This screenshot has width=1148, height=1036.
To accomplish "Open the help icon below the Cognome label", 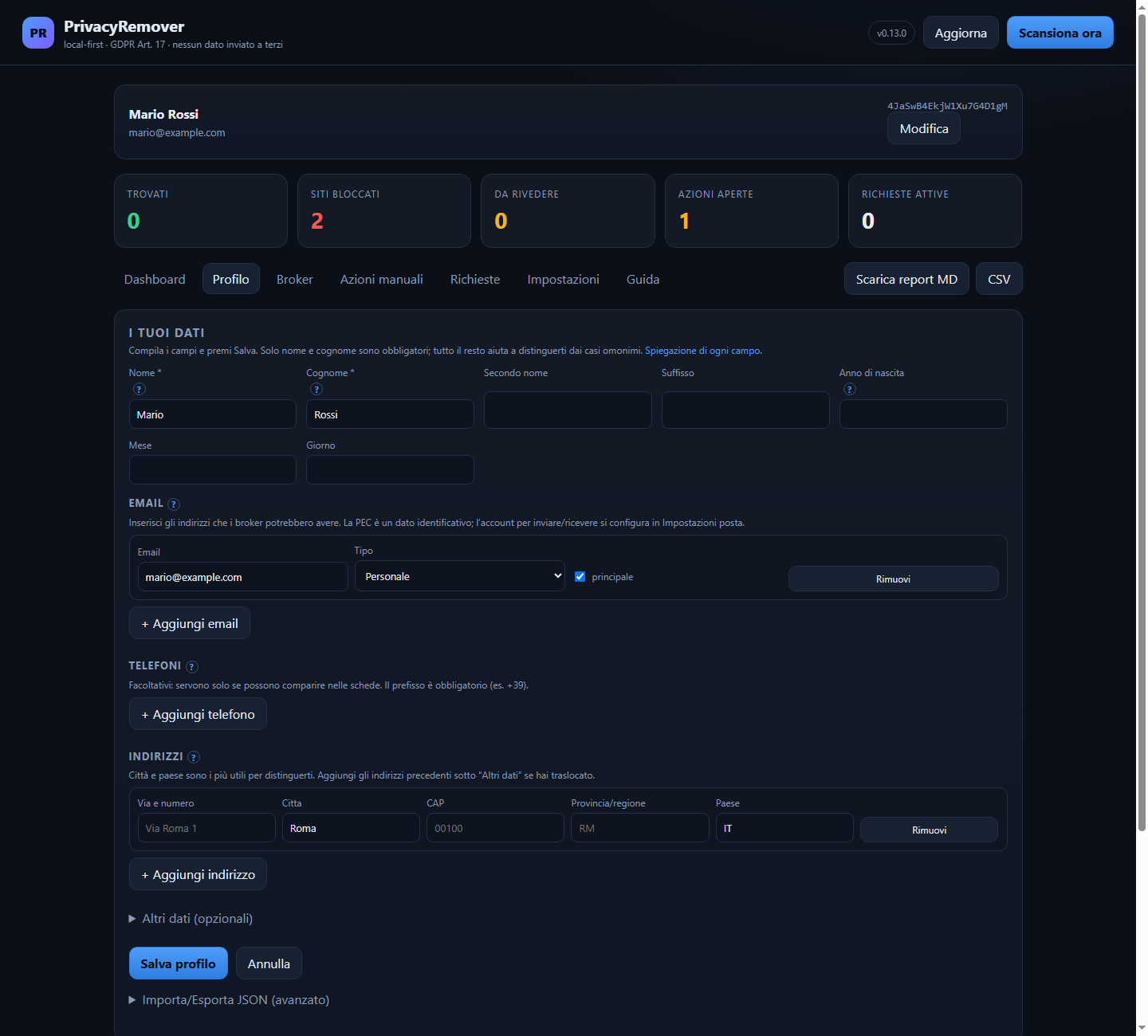I will coord(316,389).
